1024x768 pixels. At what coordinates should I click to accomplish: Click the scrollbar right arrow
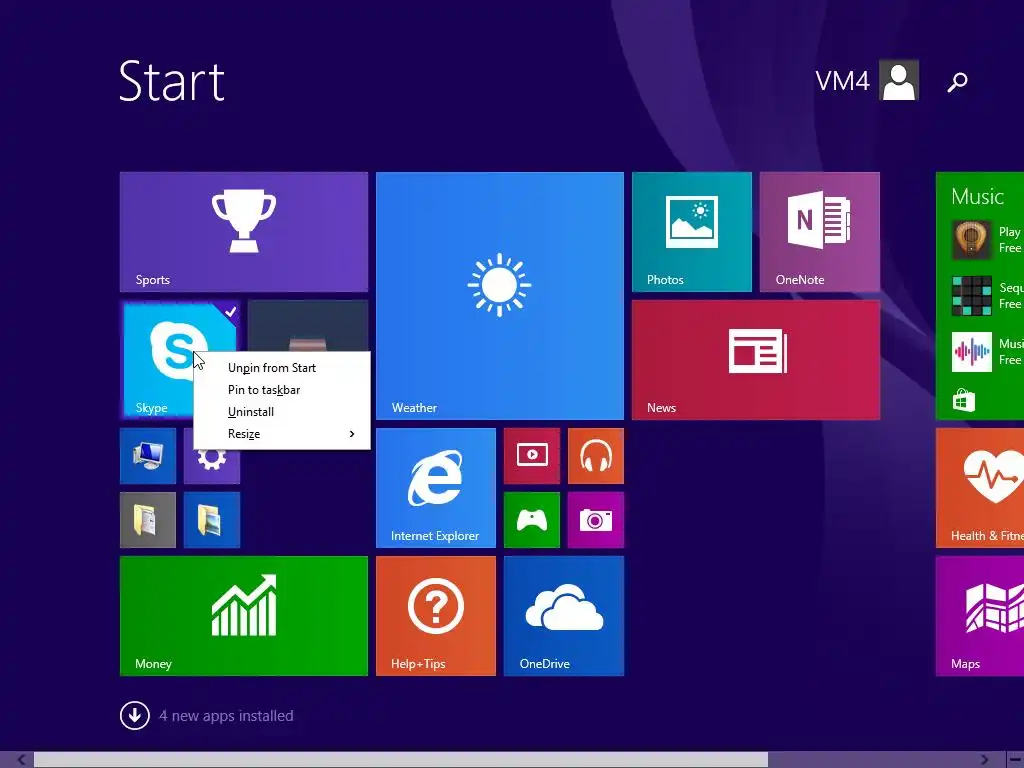(x=984, y=760)
